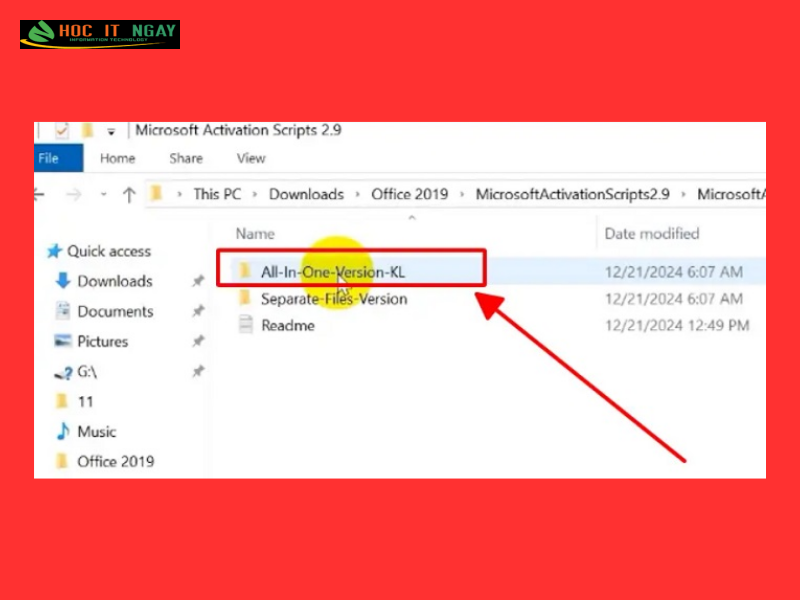Go forward with the forward arrow
Viewport: 800px width, 600px height.
click(74, 194)
